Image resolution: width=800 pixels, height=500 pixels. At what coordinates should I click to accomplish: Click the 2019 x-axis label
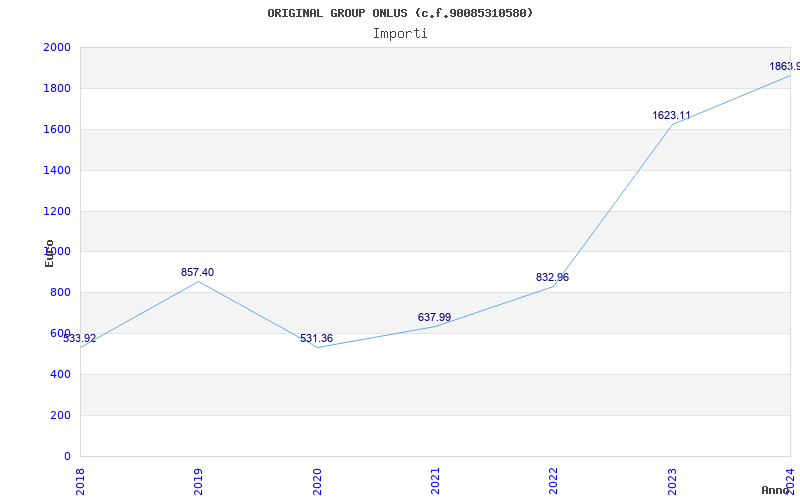pos(198,482)
